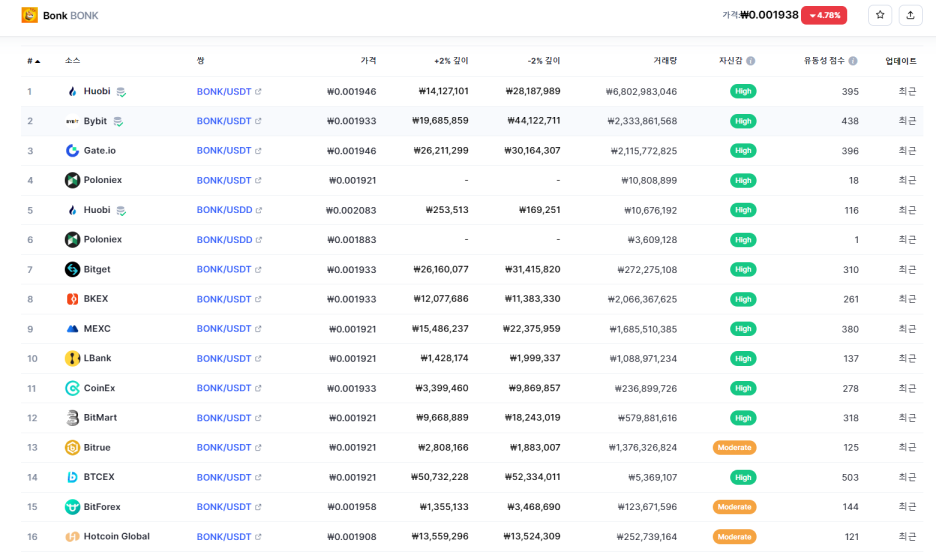This screenshot has height=552, width=936.
Task: Open MEXC BONK/USDT pair link
Action: pos(224,329)
